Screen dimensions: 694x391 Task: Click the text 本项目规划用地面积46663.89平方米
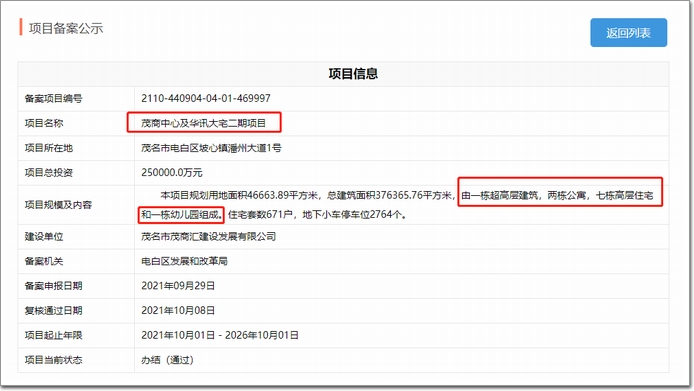(239, 195)
